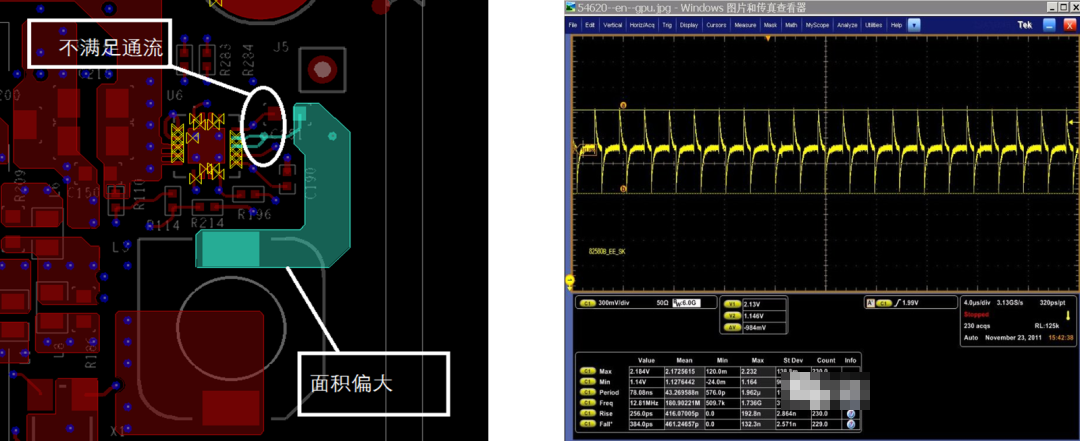1080x441 pixels.
Task: Expand the dropdown arrow next to Help
Action: point(913,24)
